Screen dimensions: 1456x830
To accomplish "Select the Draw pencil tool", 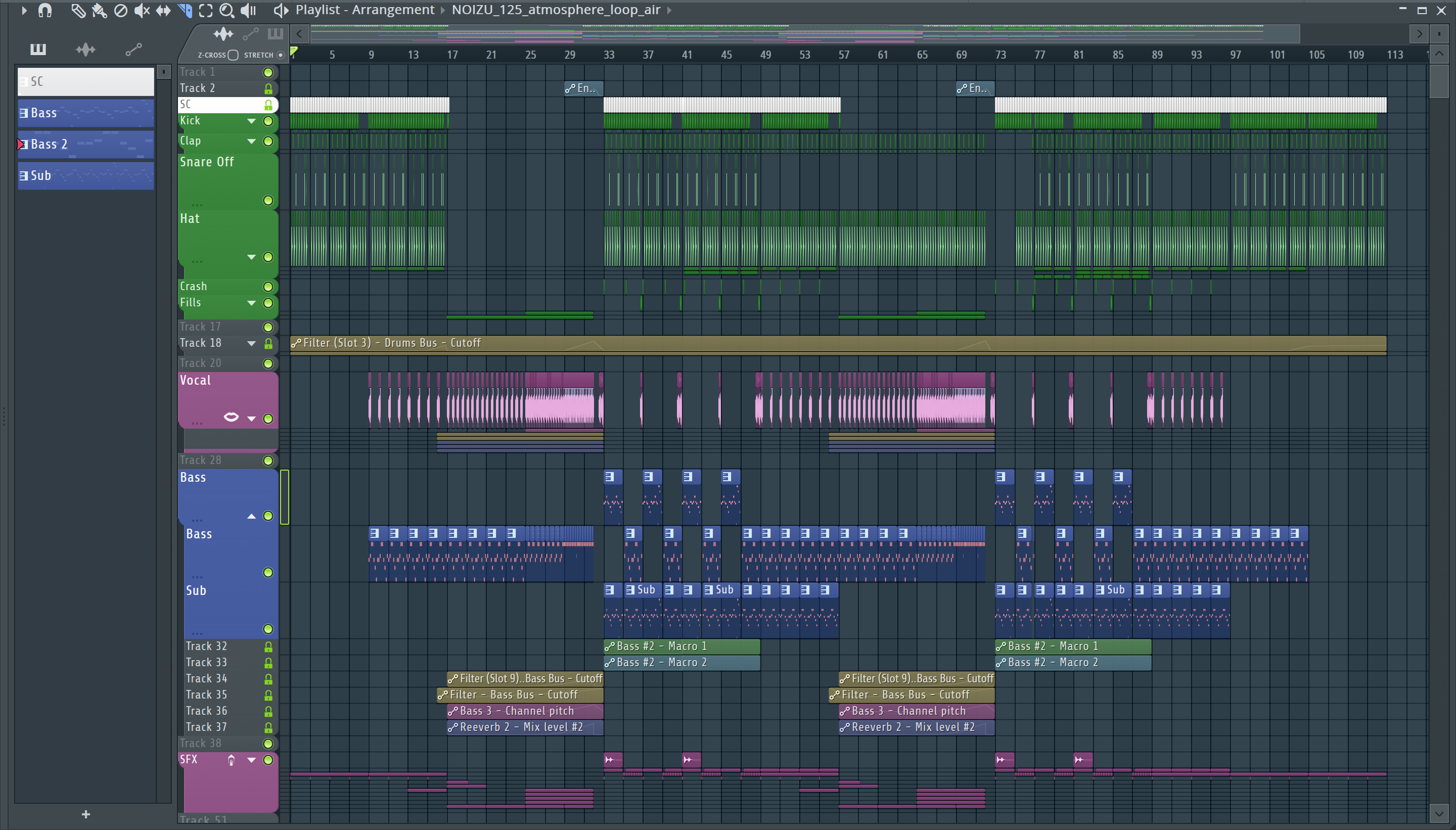I will pos(78,10).
